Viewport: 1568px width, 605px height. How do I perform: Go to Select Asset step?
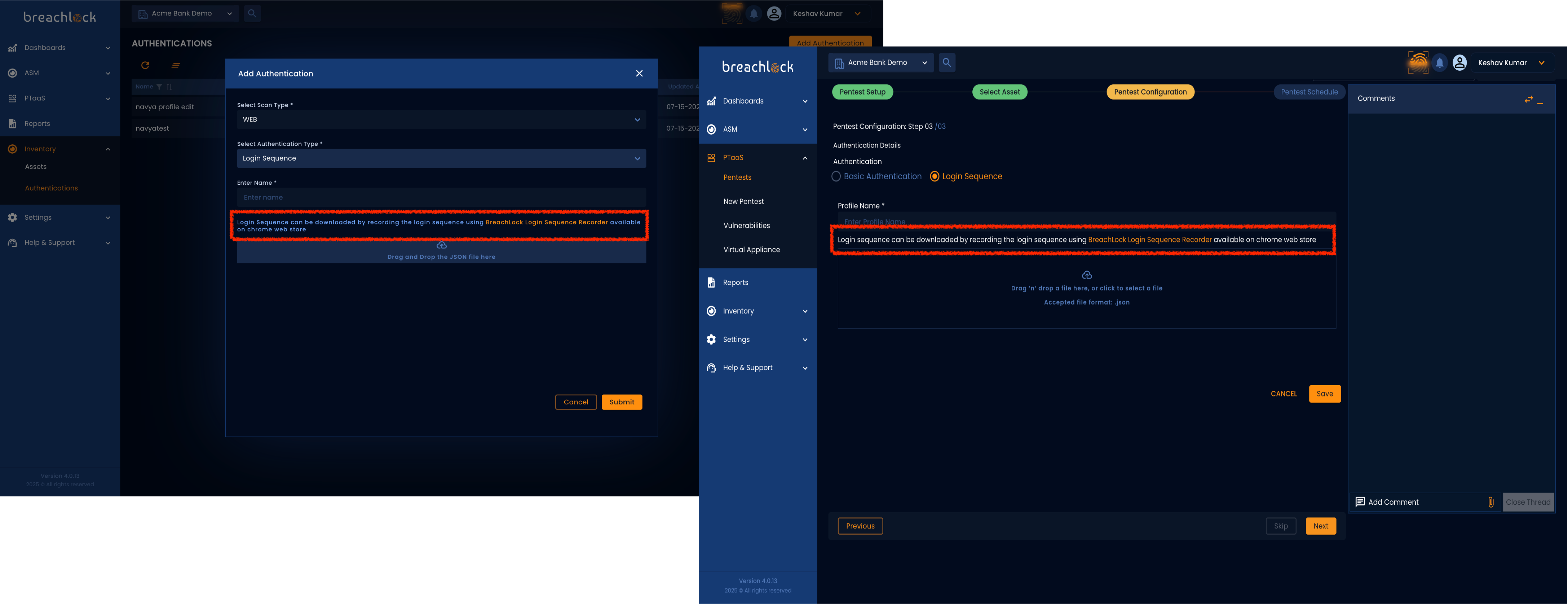coord(999,92)
